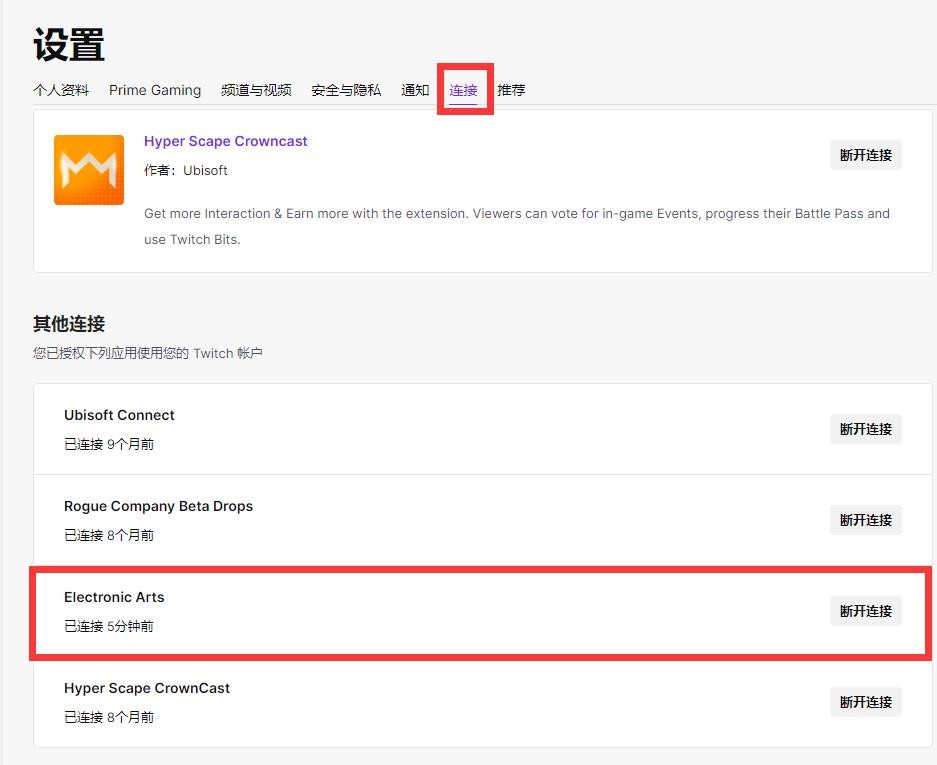This screenshot has height=765, width=937.
Task: Go to the 频道与视频 tab
Action: pyautogui.click(x=256, y=90)
